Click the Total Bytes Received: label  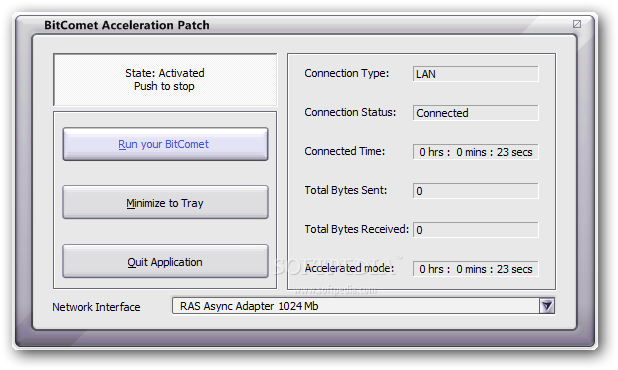click(x=357, y=229)
